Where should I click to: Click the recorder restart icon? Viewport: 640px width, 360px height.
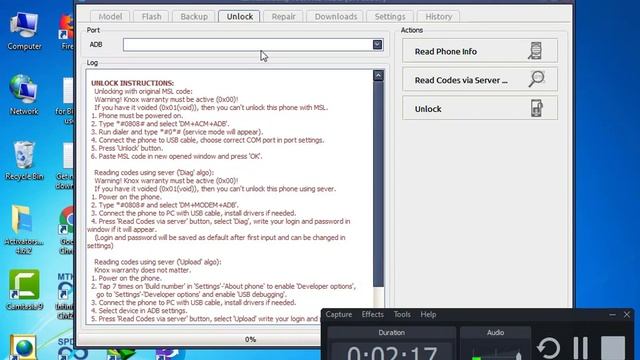coord(549,349)
